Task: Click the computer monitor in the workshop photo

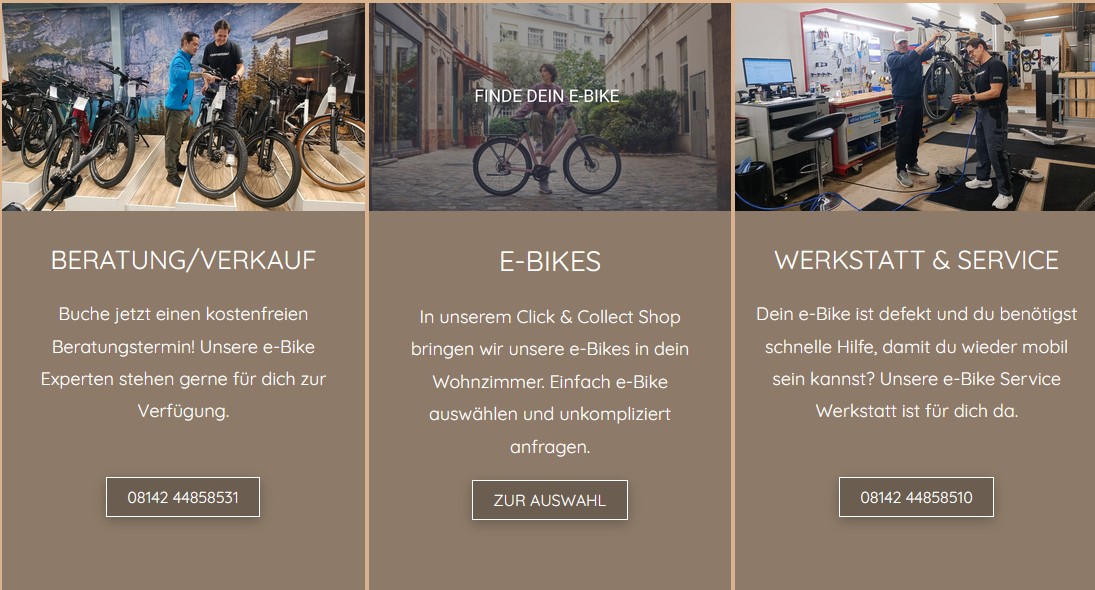Action: 767,74
